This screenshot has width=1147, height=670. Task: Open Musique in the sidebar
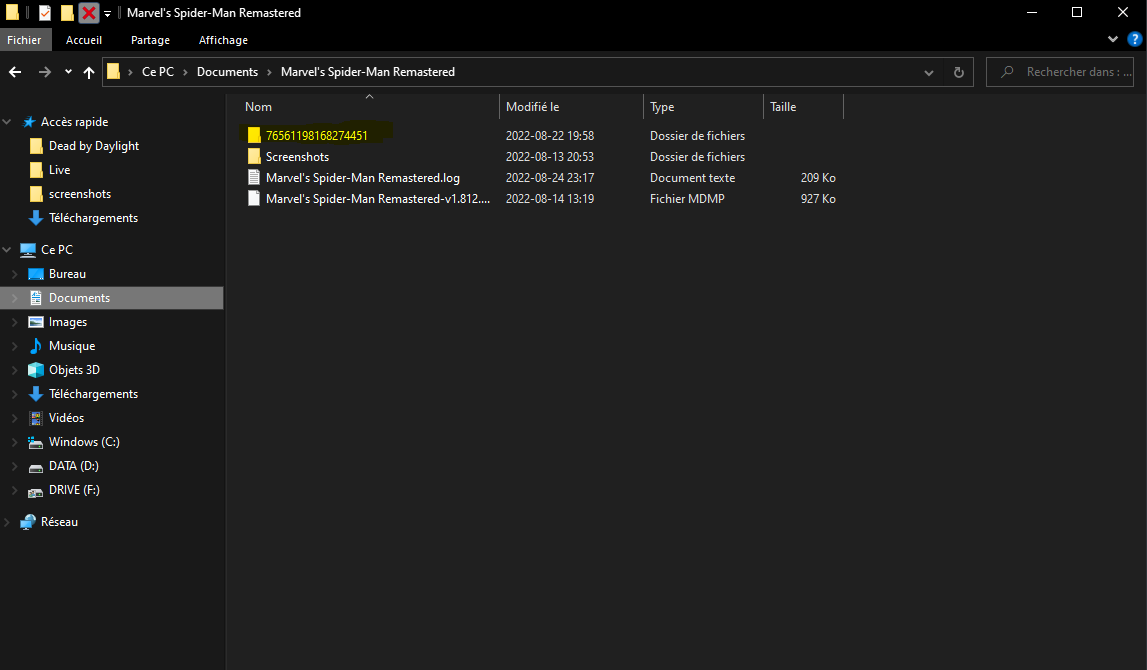pos(72,346)
